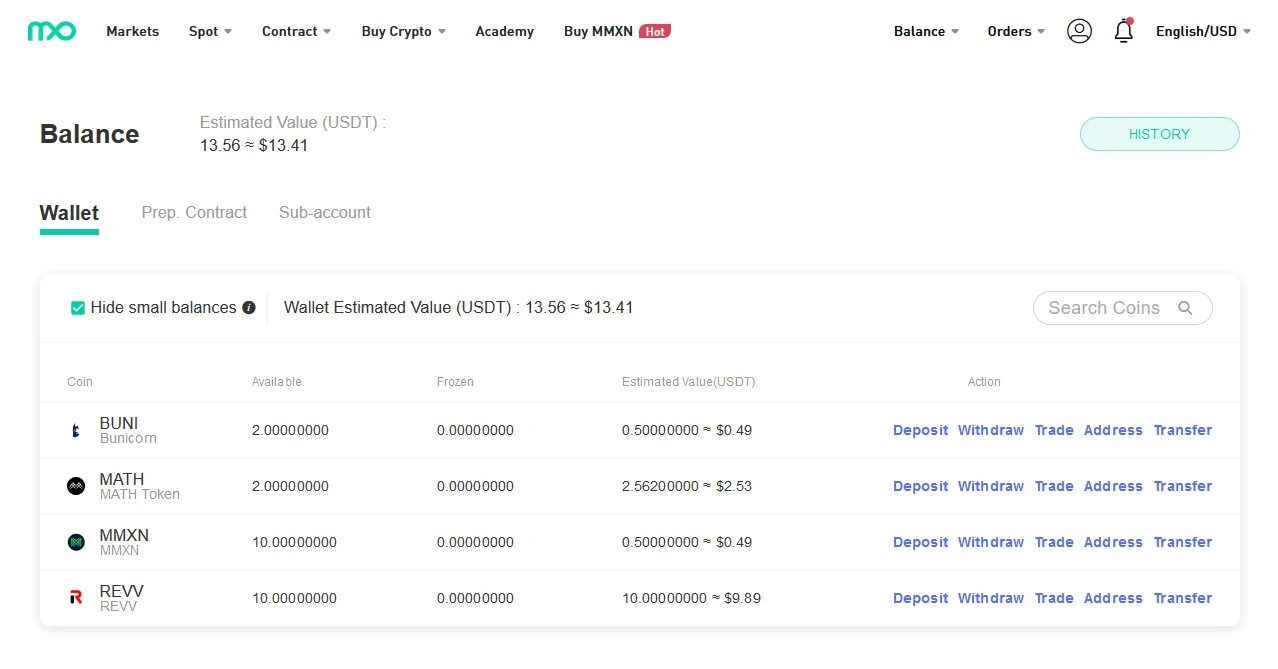Open the header Balance dropdown
1278x669 pixels.
coord(926,31)
